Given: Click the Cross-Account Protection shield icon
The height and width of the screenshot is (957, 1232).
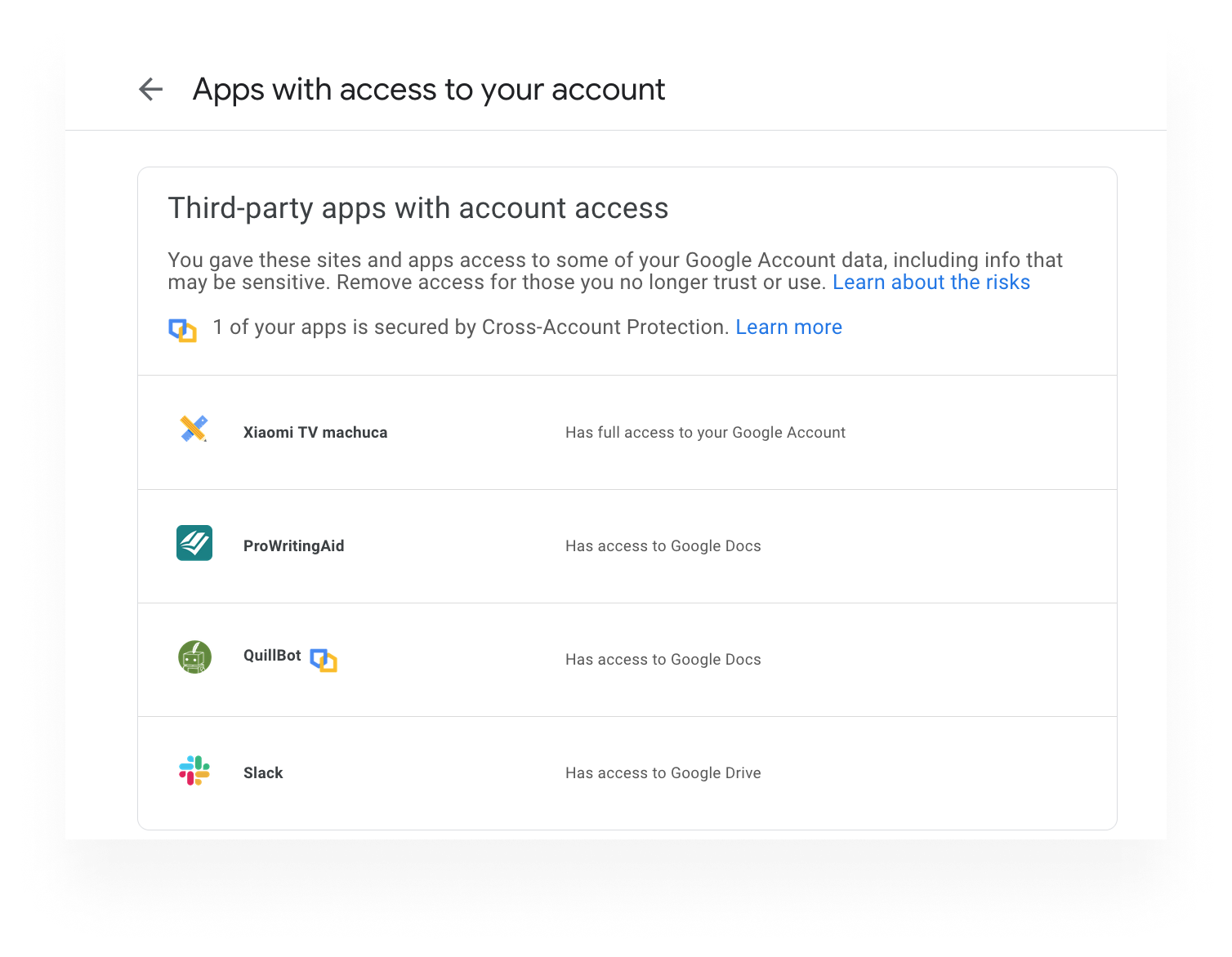Looking at the screenshot, I should [x=182, y=327].
